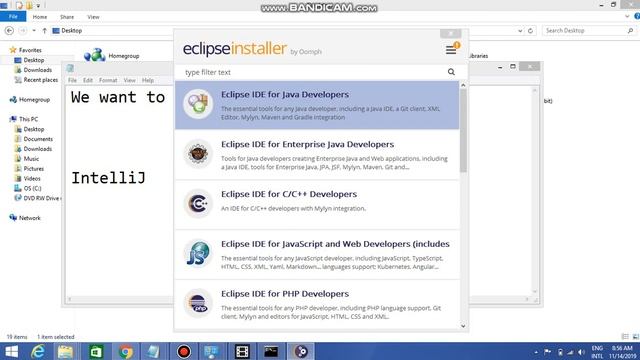
Task: Open Google Chrome from taskbar
Action: (126, 351)
